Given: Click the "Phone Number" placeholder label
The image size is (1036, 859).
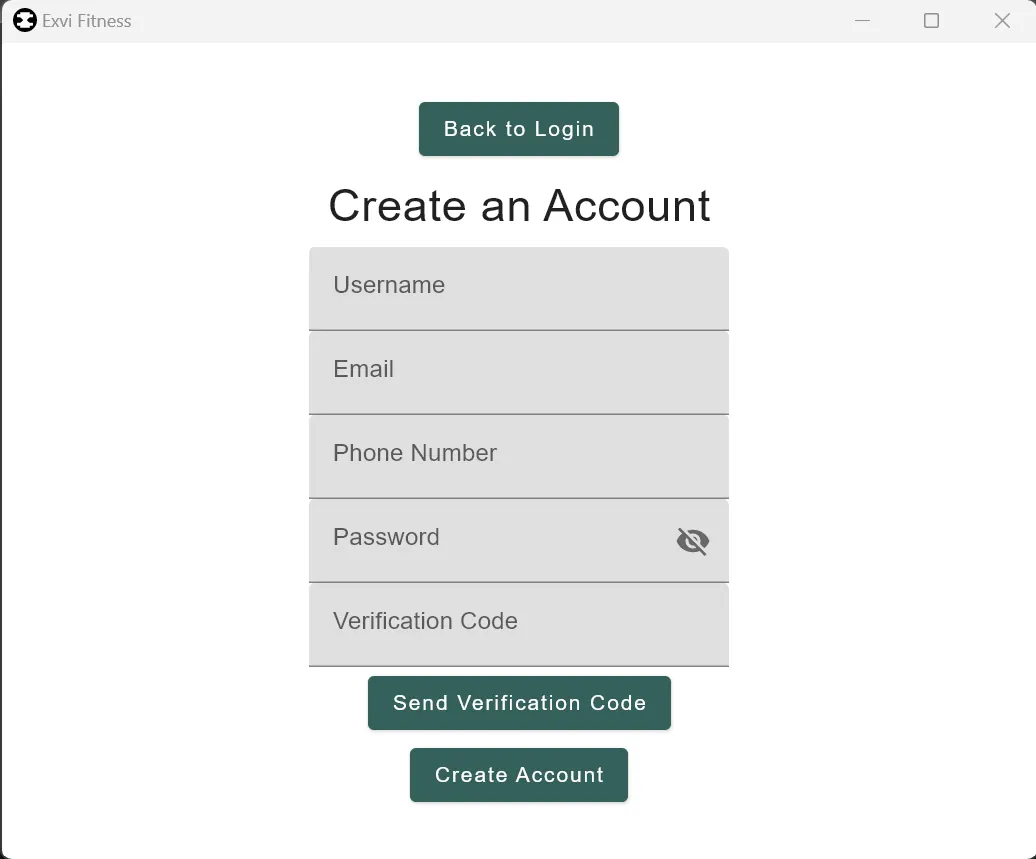Looking at the screenshot, I should coord(415,453).
